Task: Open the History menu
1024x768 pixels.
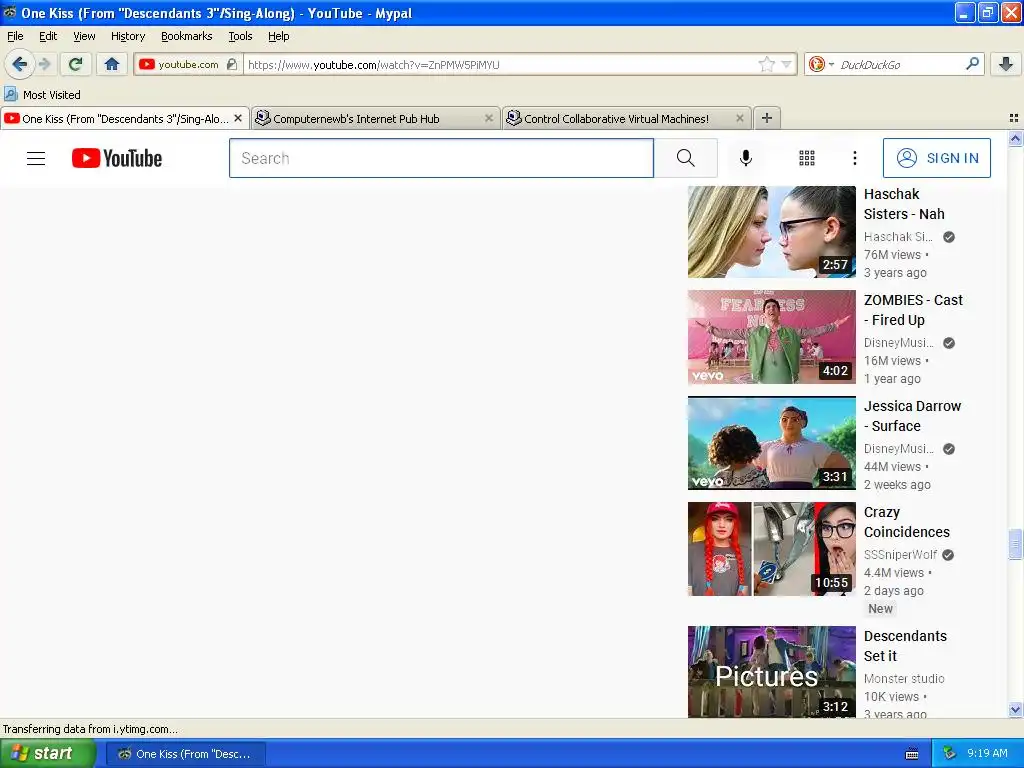Action: (x=127, y=36)
